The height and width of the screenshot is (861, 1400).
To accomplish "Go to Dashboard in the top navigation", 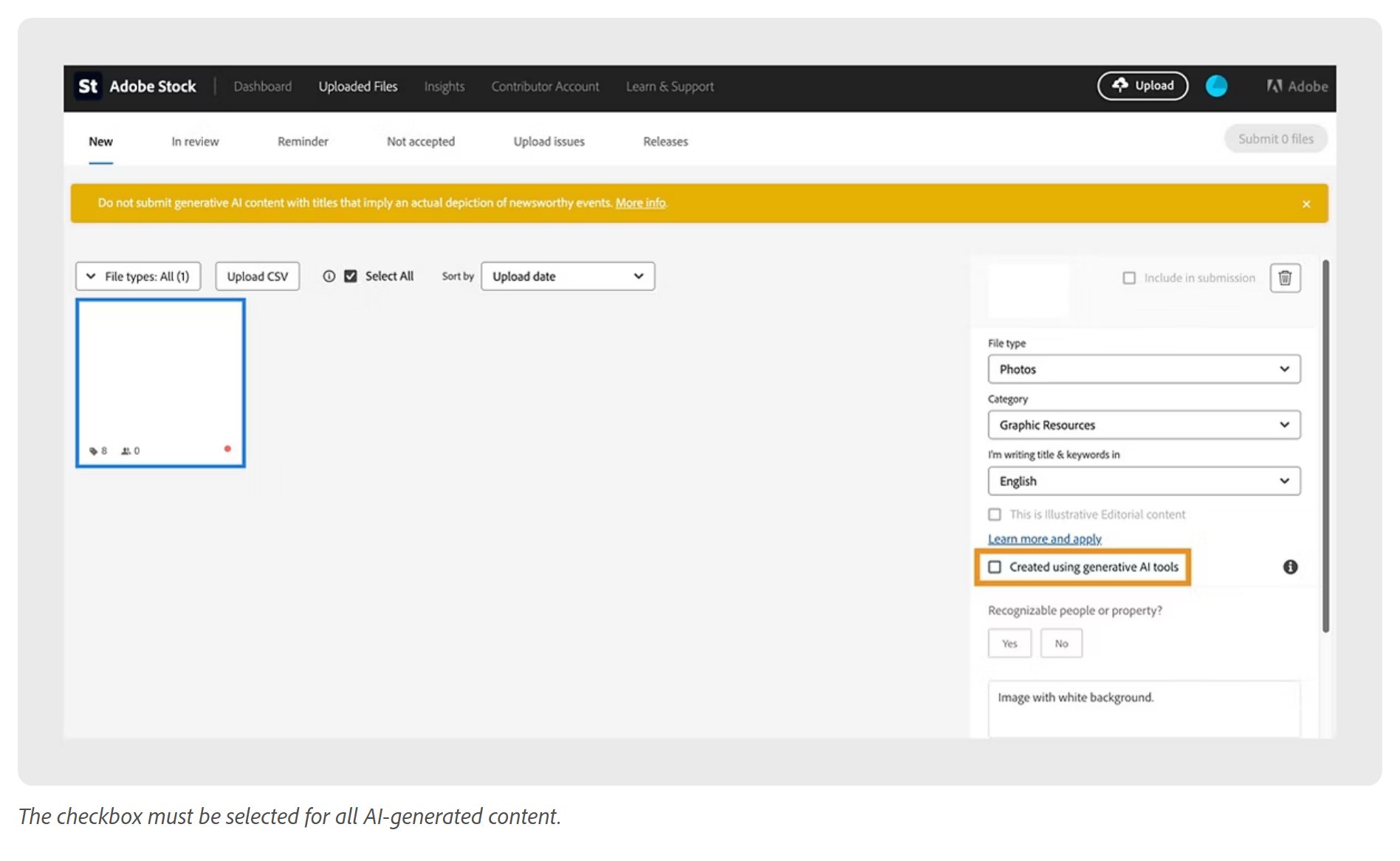I will [262, 86].
